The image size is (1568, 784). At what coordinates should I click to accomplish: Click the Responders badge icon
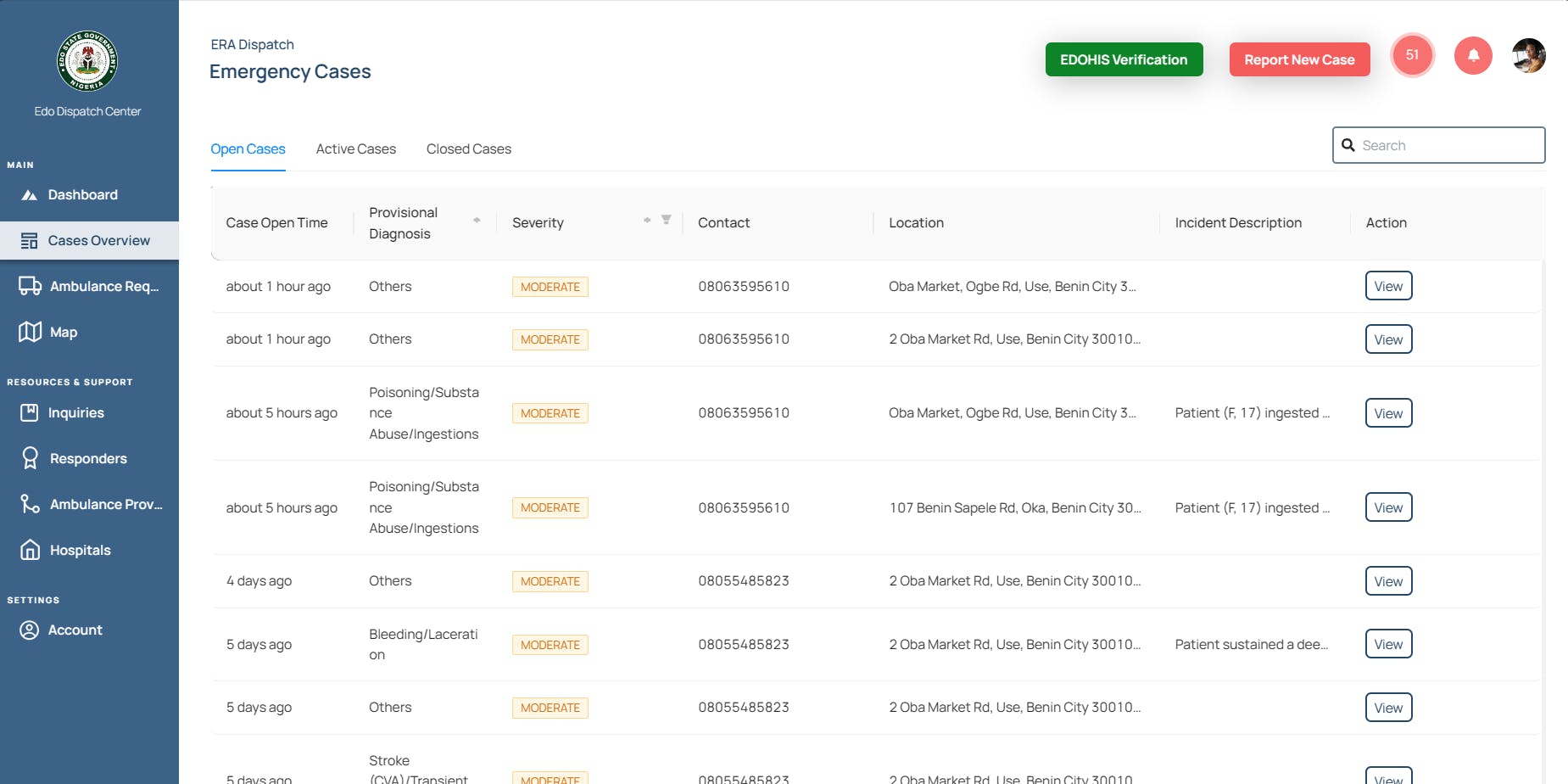pos(31,458)
